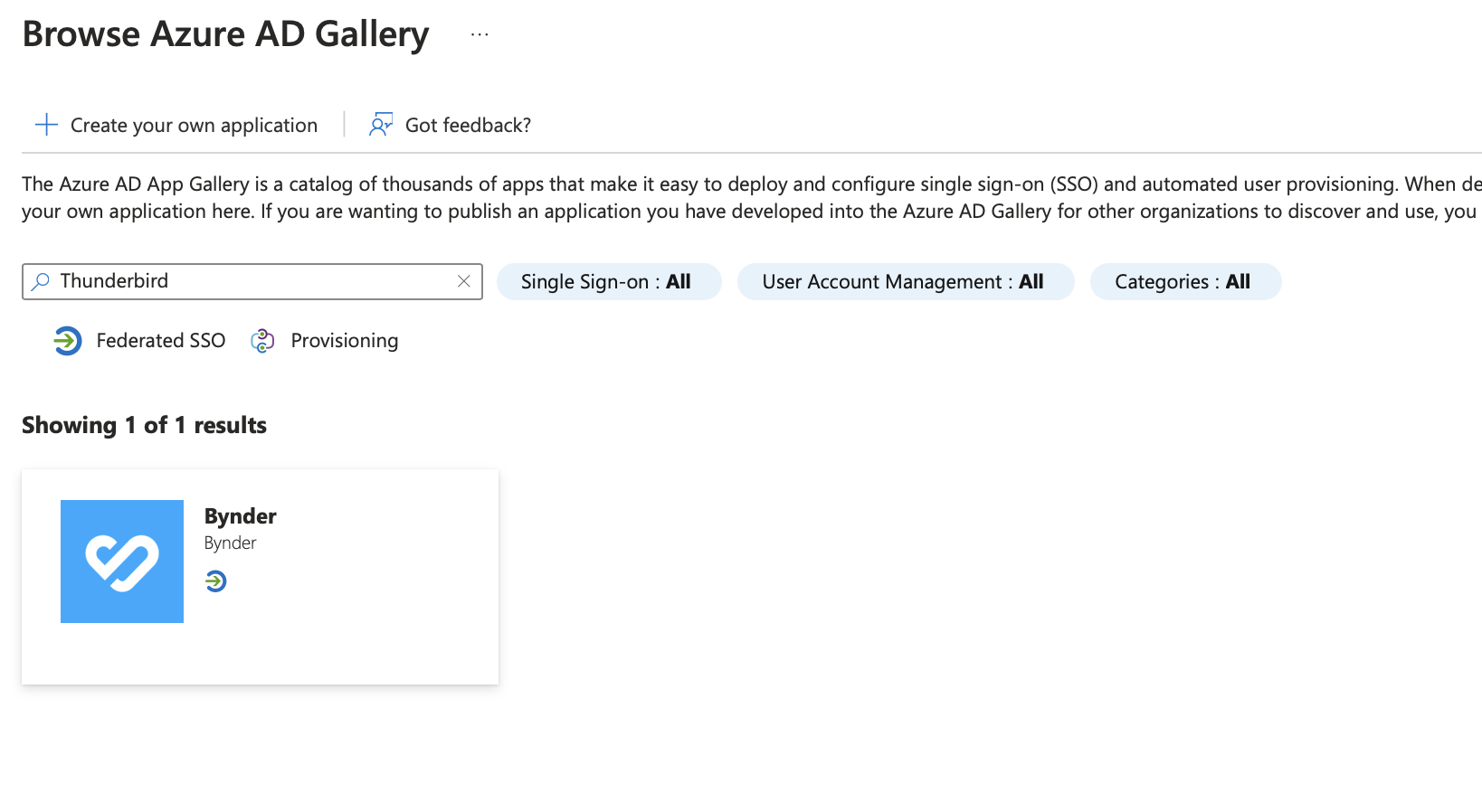Click the Provisioning label

345,341
